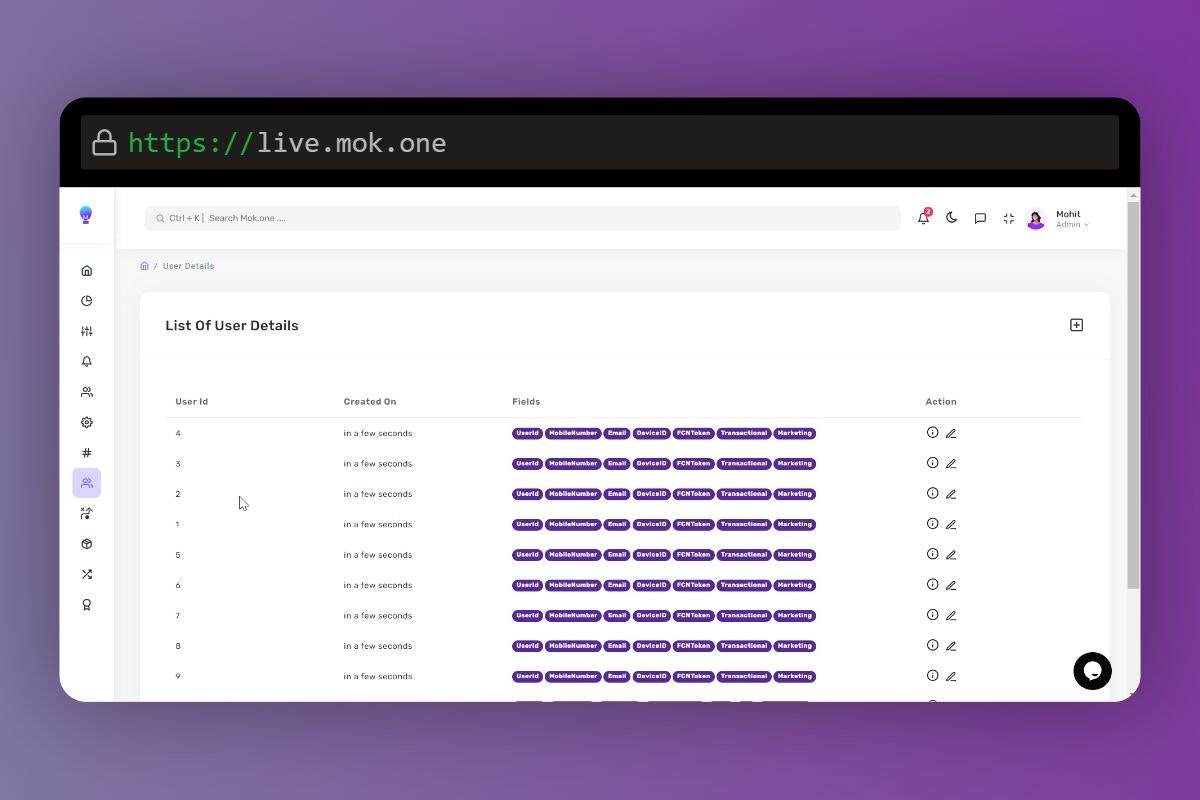Click the Transactional tag in row 6
Screen dimensions: 1200x800
[x=744, y=585]
